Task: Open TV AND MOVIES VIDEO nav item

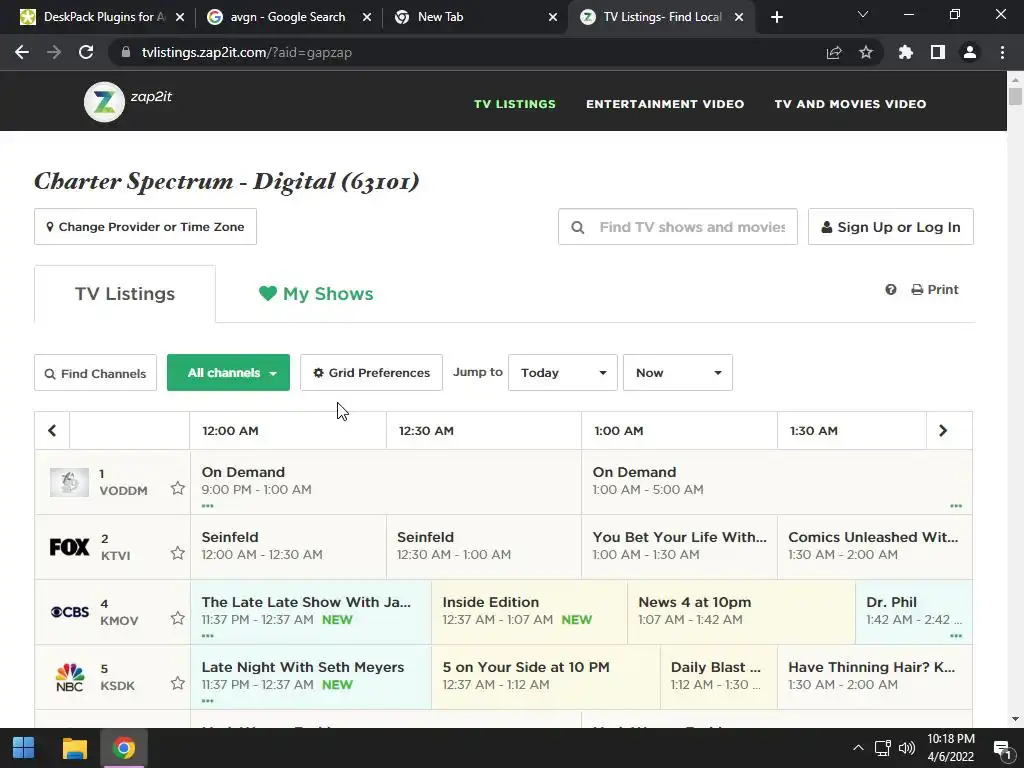Action: point(850,104)
